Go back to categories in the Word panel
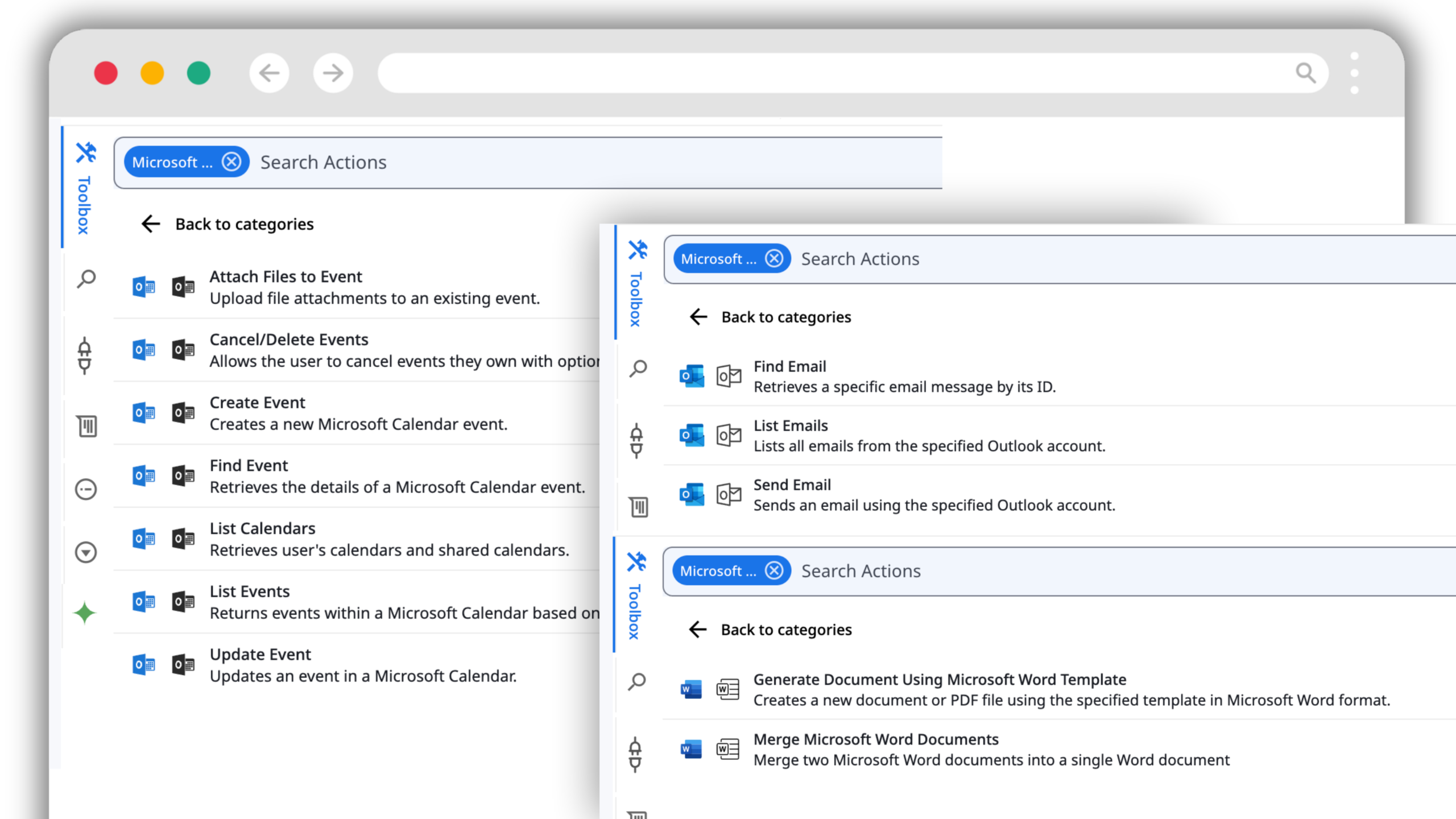 coord(770,630)
